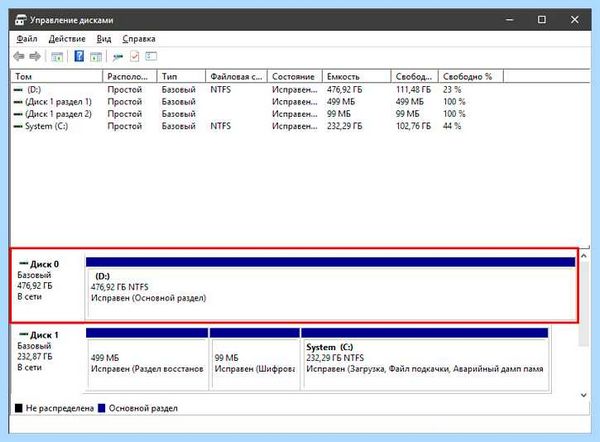Click the Back arrow toolbar icon
The height and width of the screenshot is (442, 600).
[19, 57]
